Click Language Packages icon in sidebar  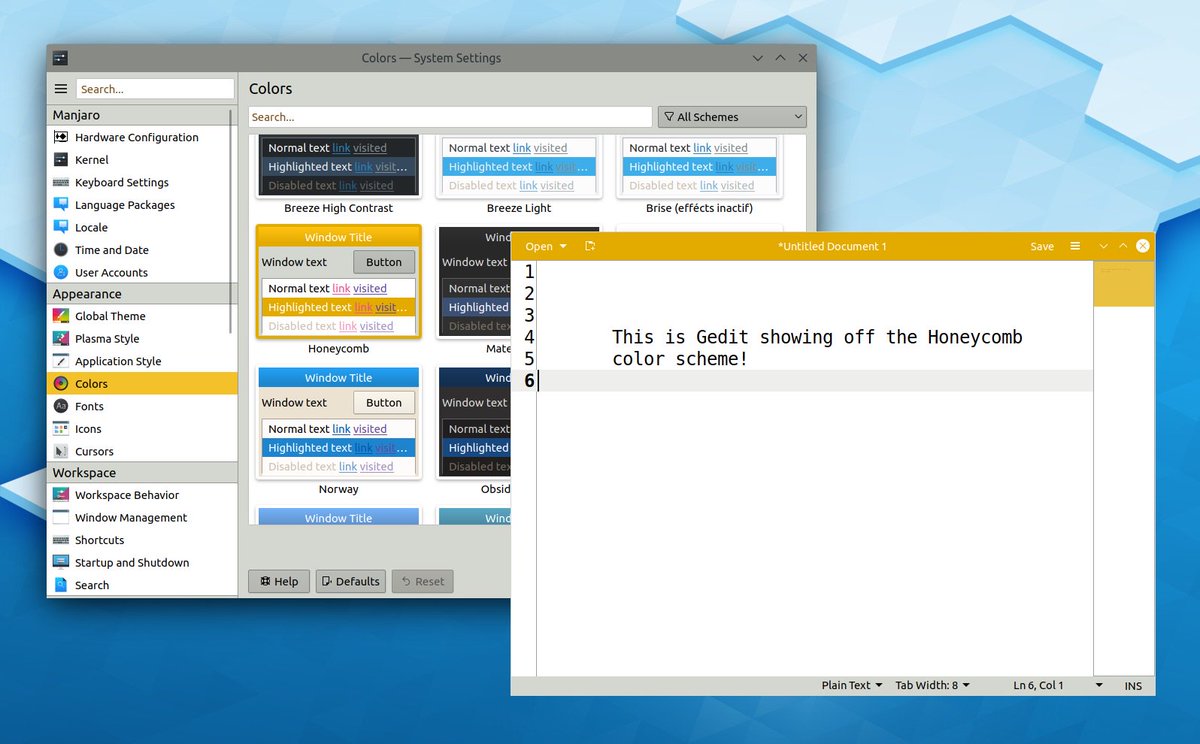(61, 205)
